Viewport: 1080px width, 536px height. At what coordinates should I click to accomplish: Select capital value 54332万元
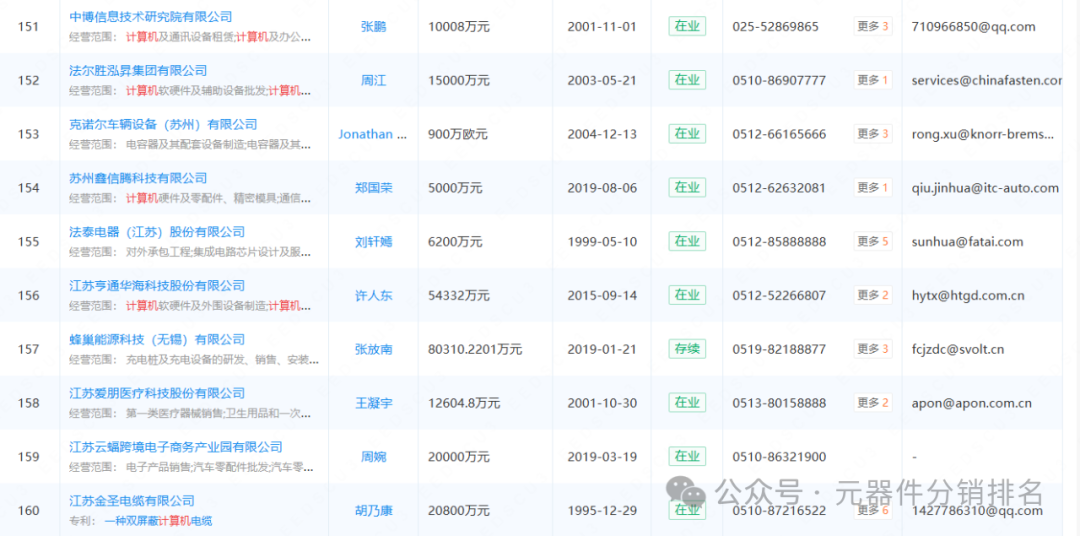tap(459, 296)
